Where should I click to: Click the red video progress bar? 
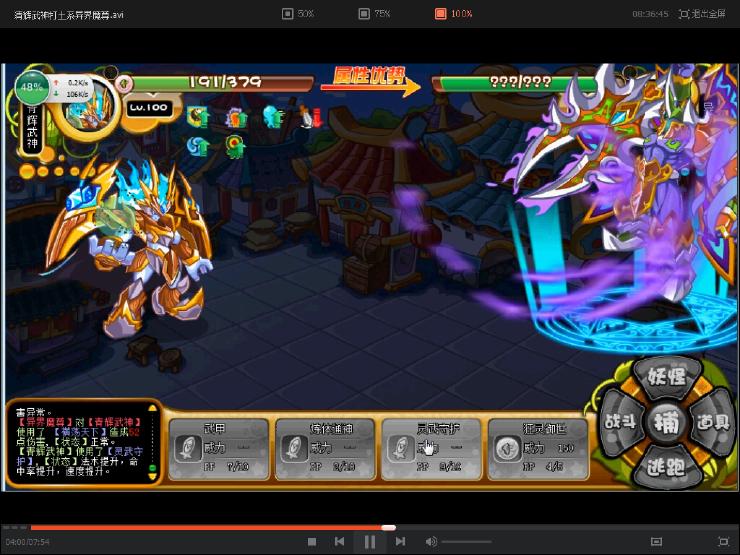click(207, 528)
